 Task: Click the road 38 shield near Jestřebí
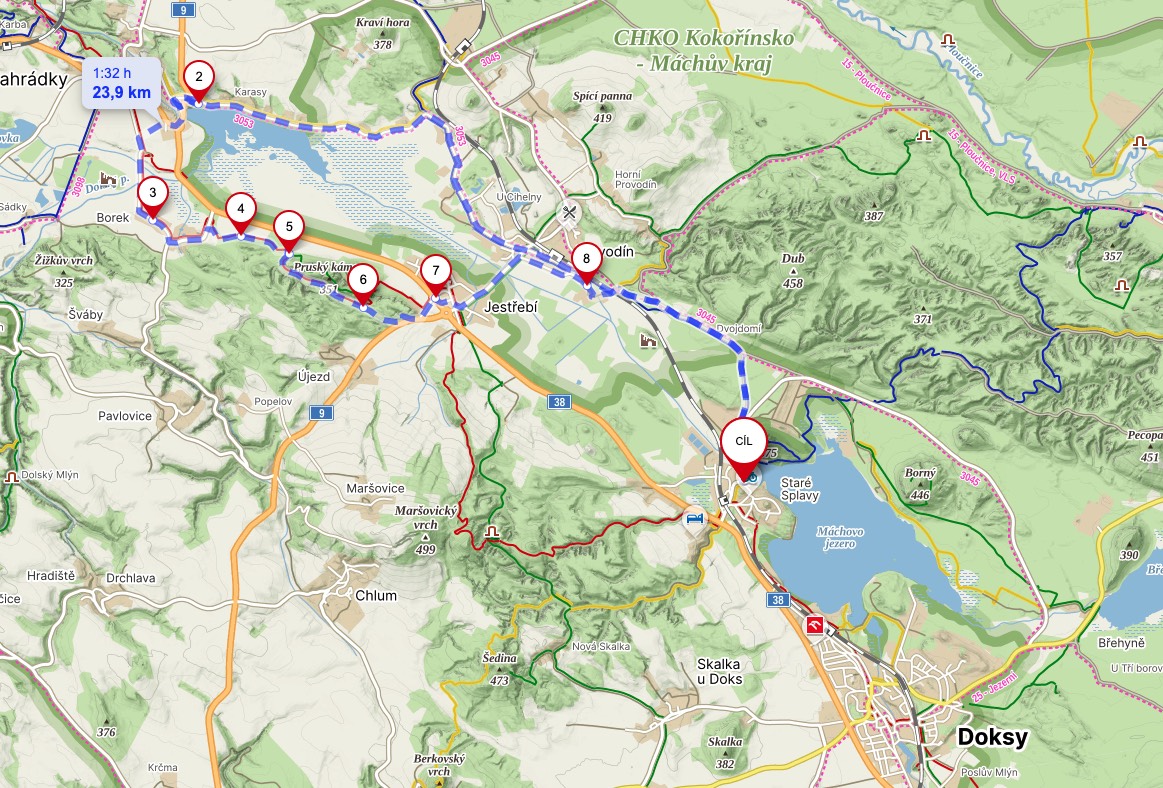[559, 402]
